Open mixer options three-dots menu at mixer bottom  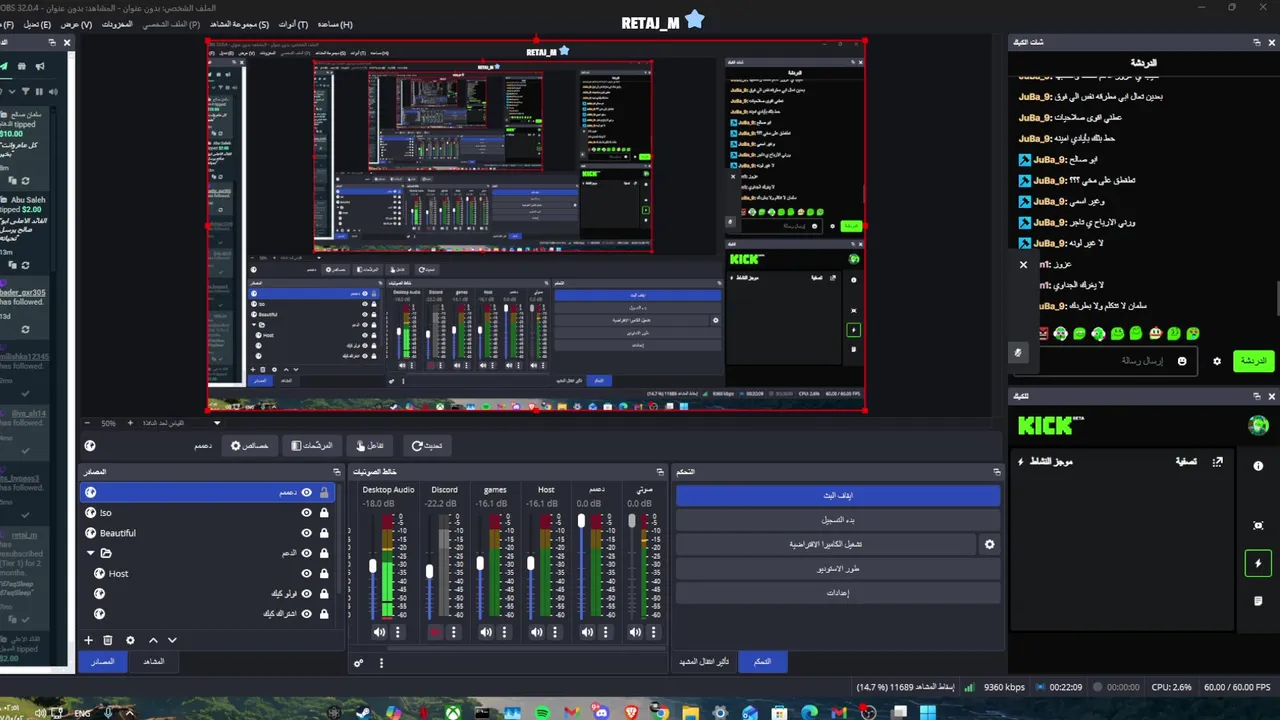point(381,662)
